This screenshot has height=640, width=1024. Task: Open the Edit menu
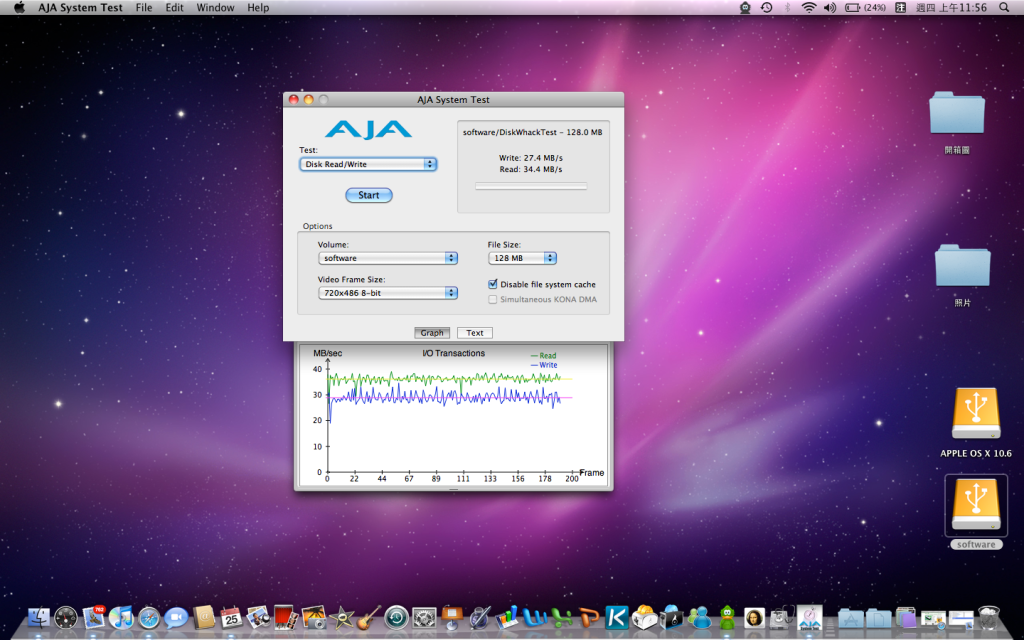coord(174,8)
